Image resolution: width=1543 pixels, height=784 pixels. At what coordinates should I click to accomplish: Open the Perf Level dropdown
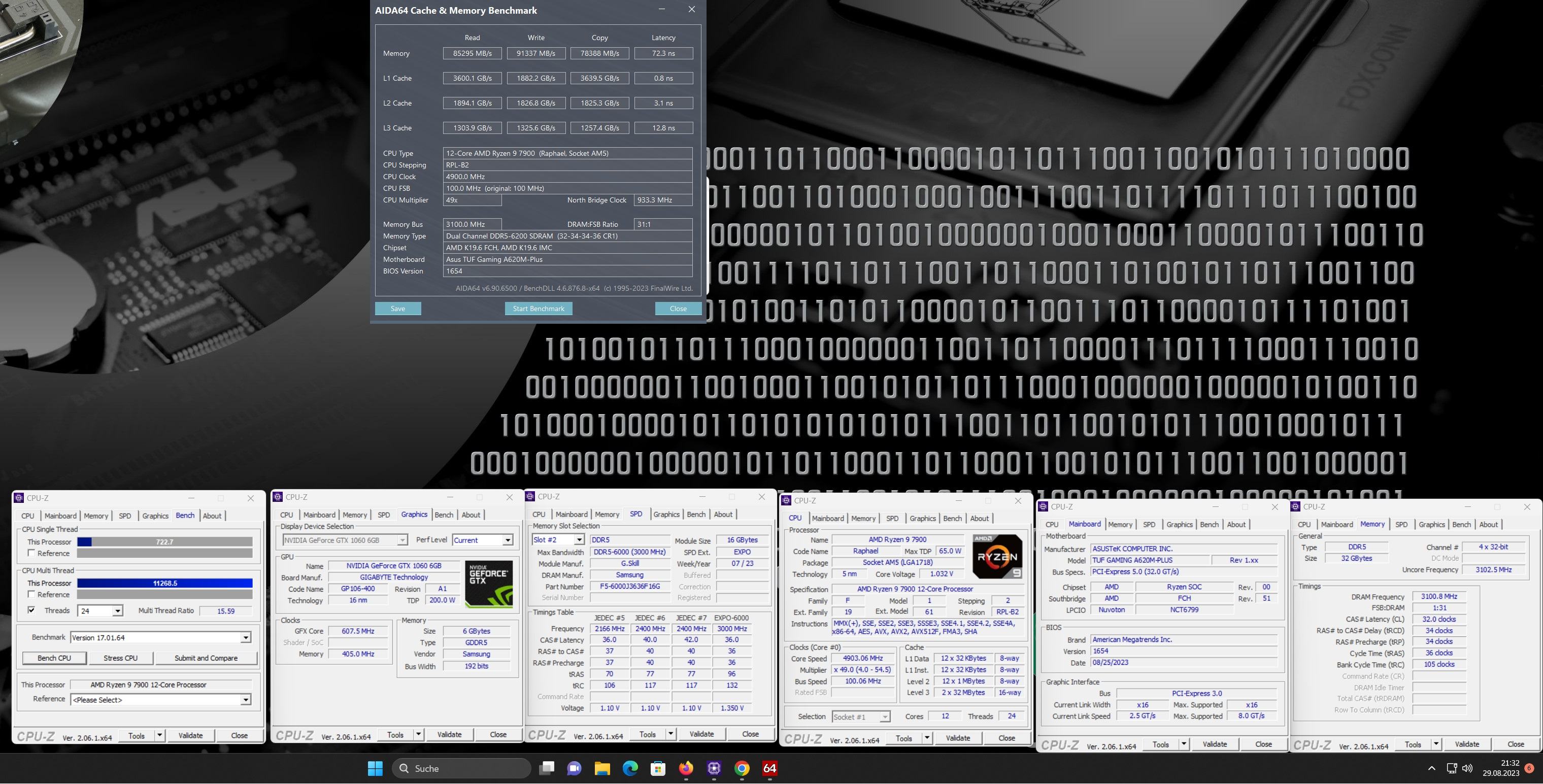click(508, 539)
